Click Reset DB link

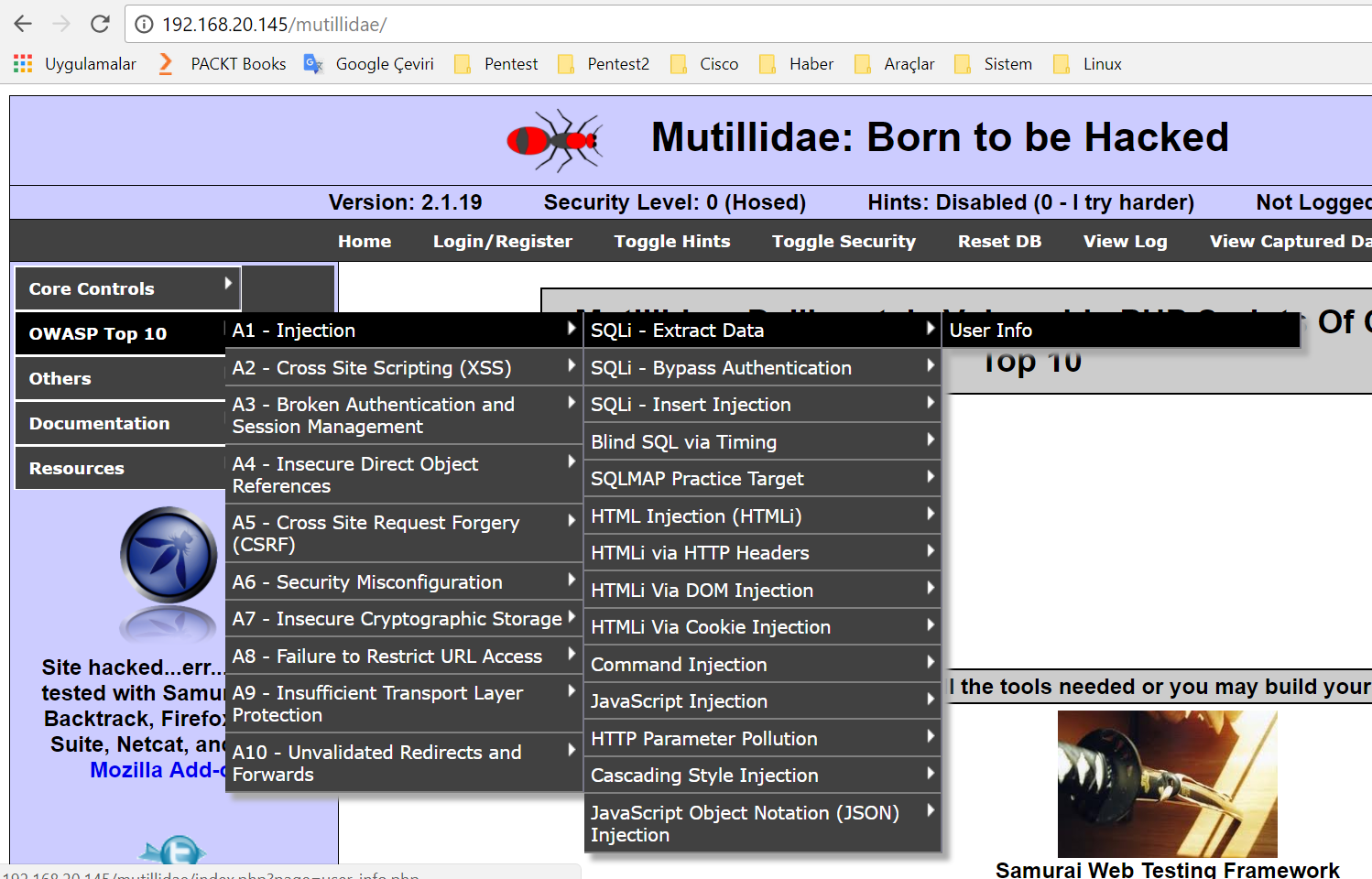click(x=999, y=241)
